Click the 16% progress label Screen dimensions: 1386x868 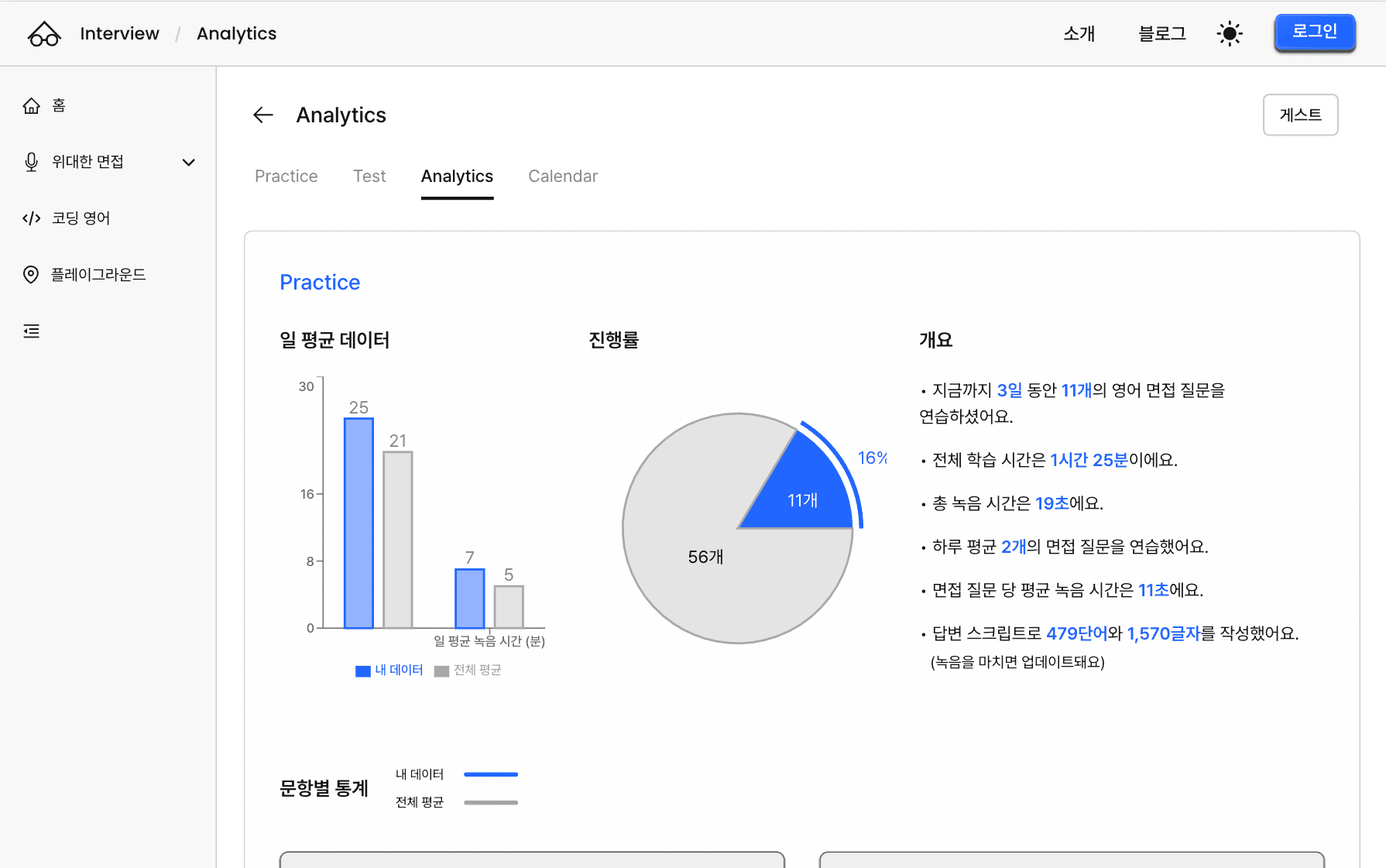(x=873, y=458)
